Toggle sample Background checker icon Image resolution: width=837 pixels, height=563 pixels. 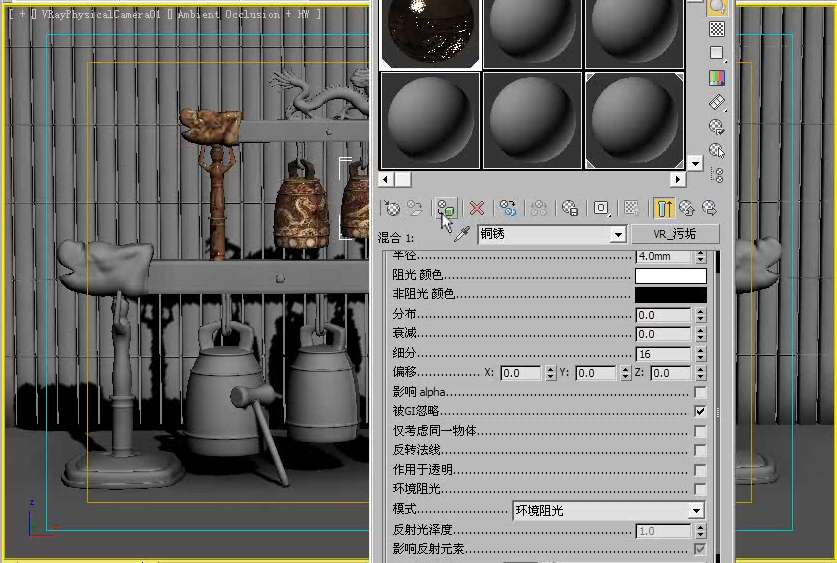pyautogui.click(x=717, y=29)
